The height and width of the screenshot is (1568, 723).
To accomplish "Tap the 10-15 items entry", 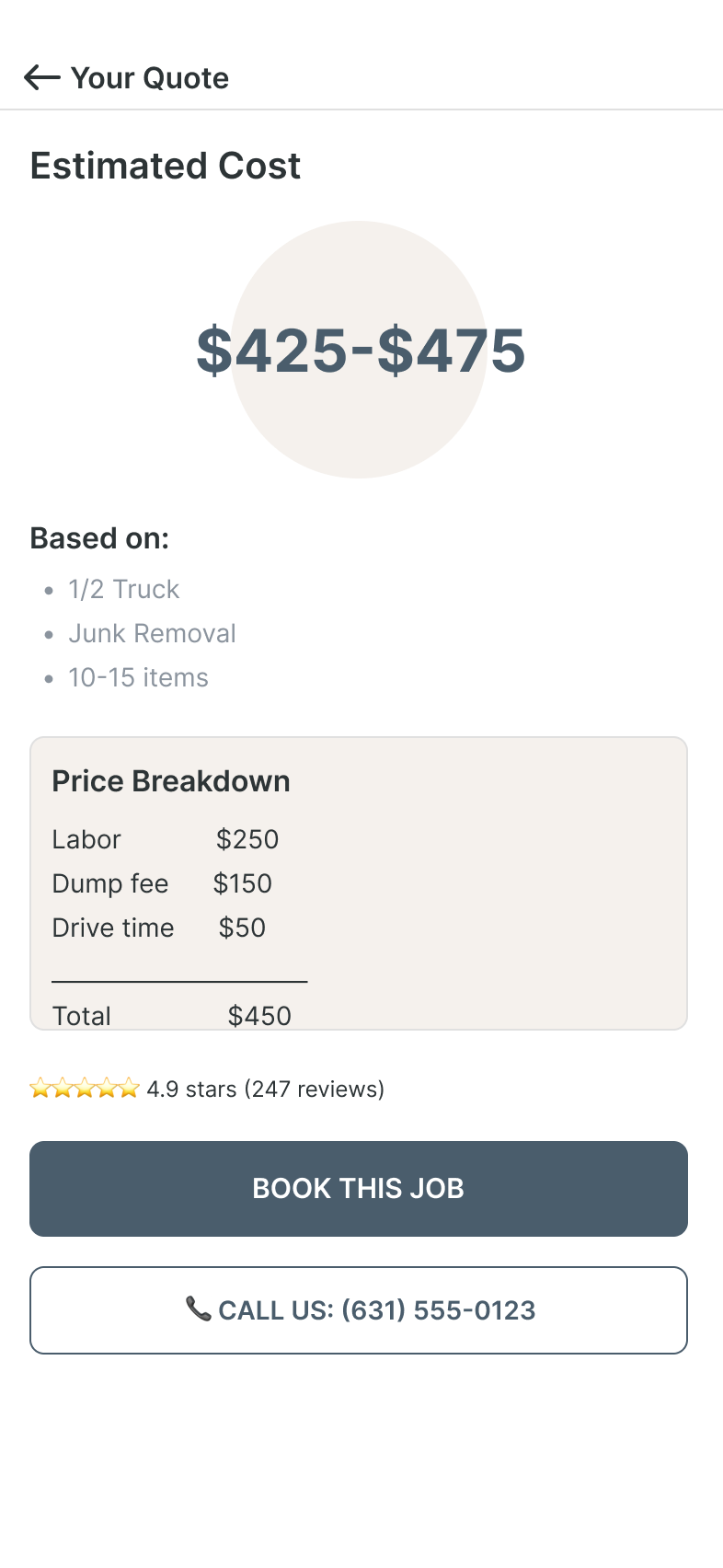I will point(139,678).
